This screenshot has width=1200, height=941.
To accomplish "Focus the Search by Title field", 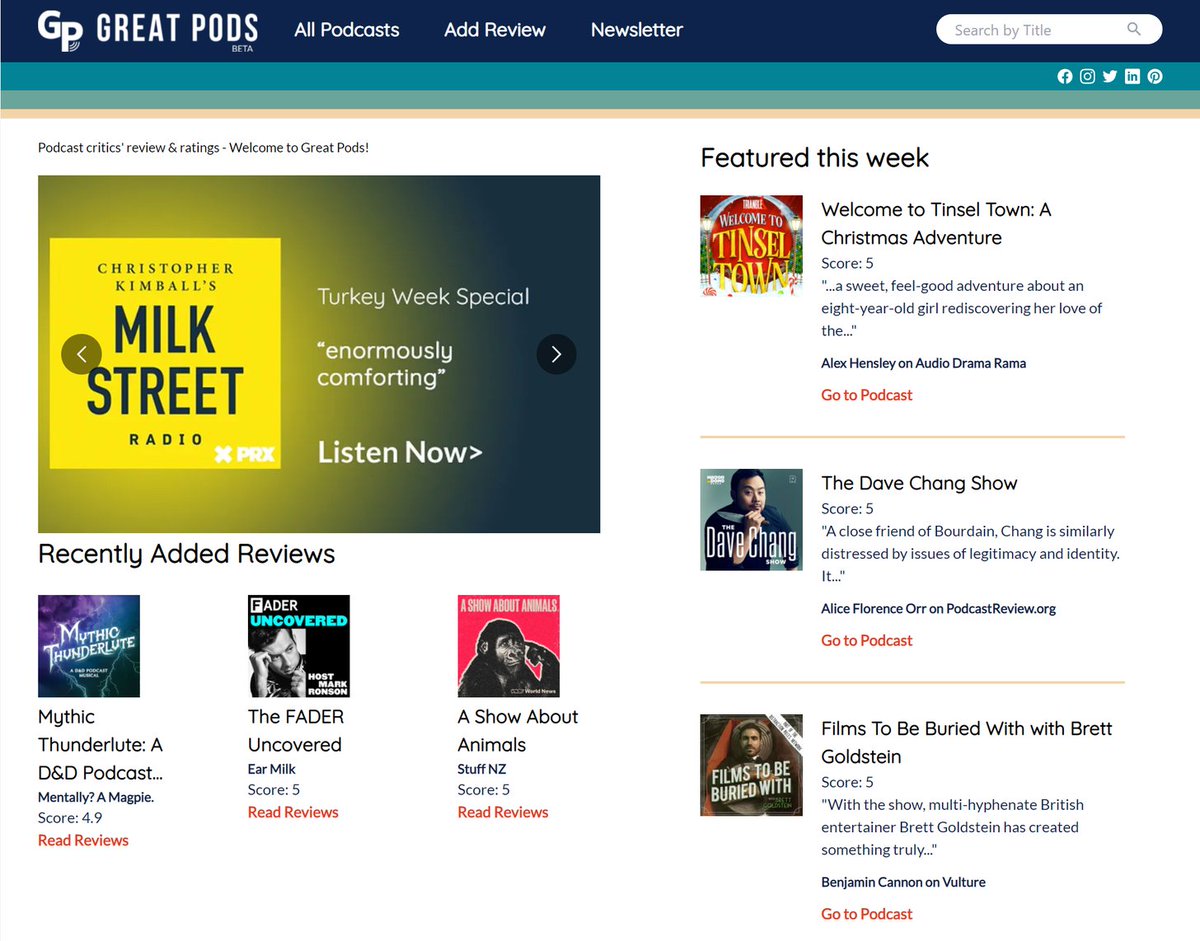I will (x=1049, y=30).
